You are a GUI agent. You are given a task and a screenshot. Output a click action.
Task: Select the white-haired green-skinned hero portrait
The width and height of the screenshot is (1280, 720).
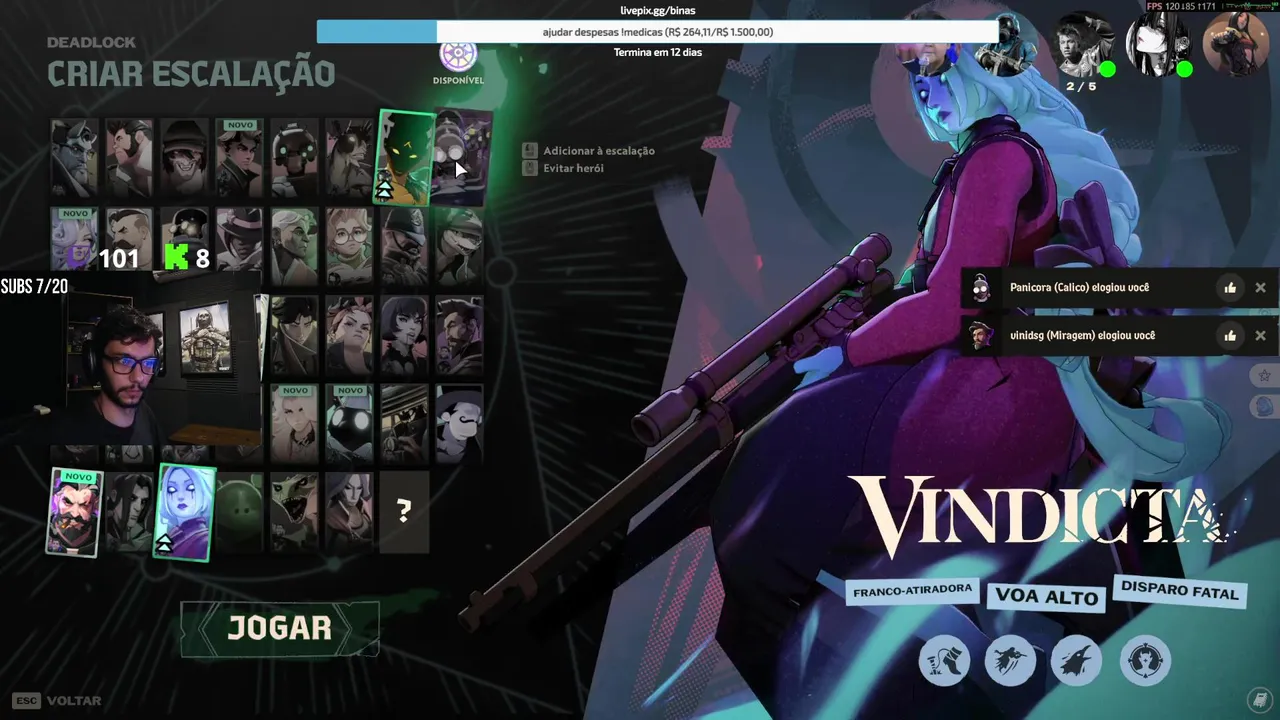pyautogui.click(x=294, y=245)
